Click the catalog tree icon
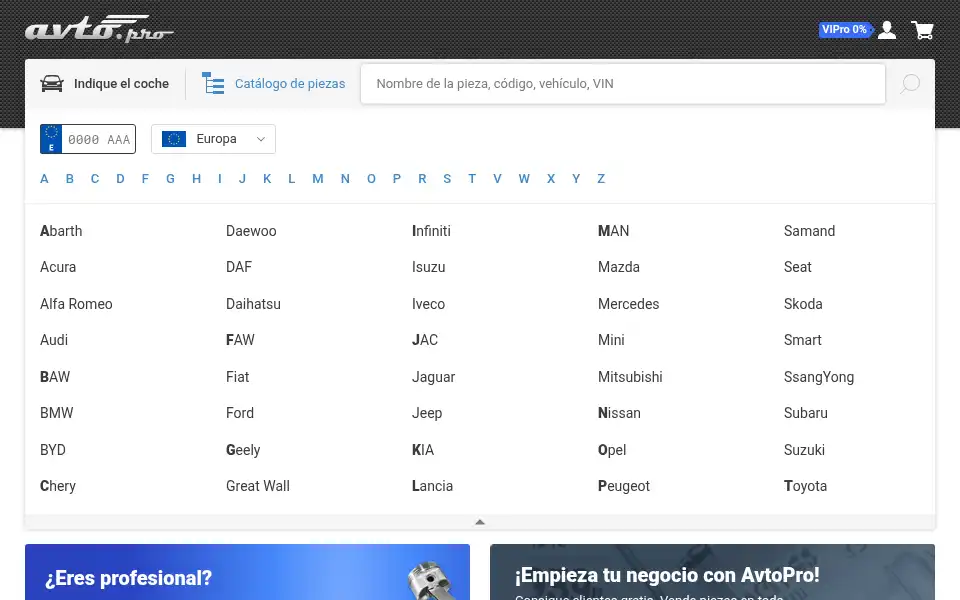960x600 pixels. pyautogui.click(x=213, y=83)
